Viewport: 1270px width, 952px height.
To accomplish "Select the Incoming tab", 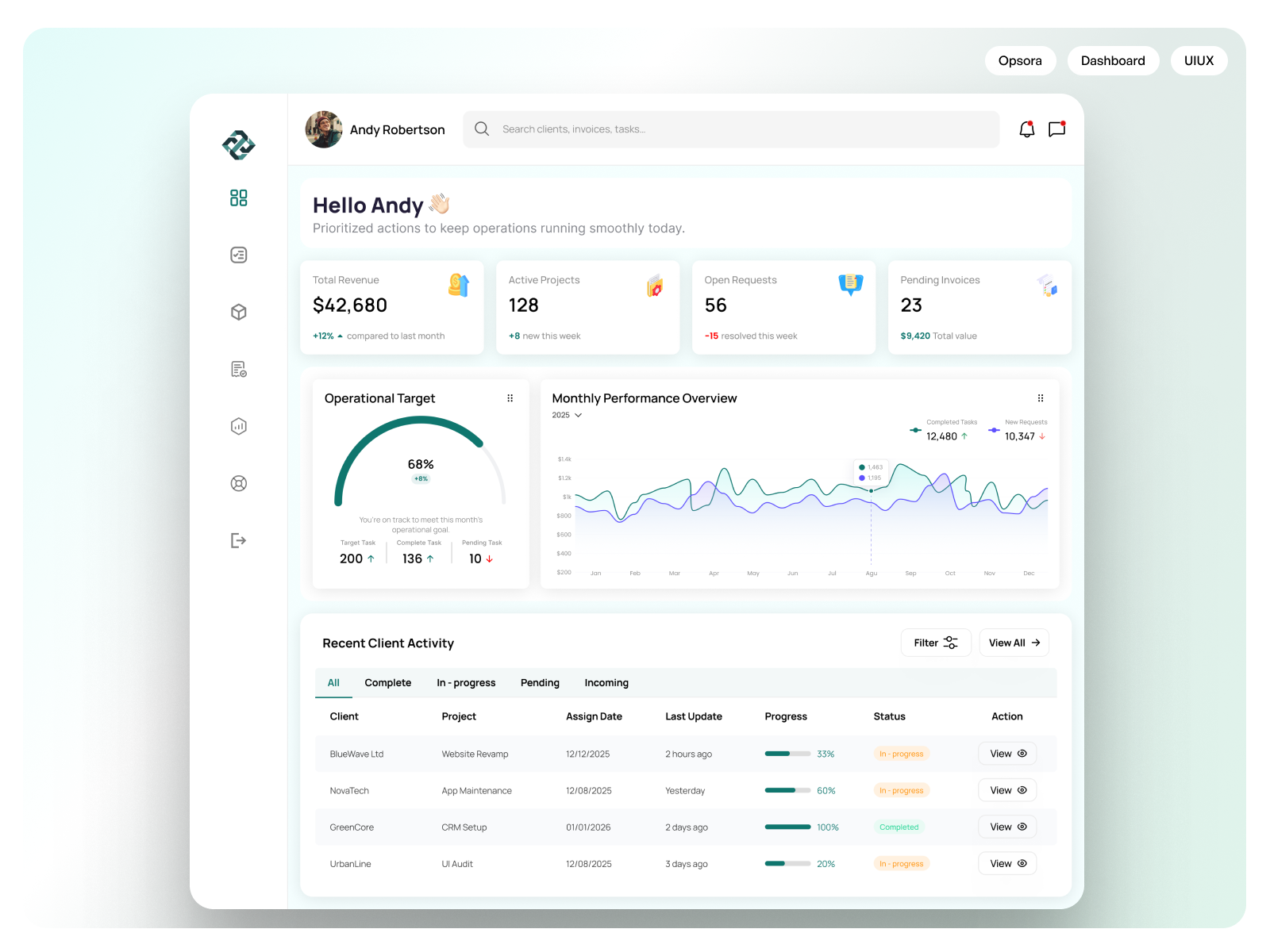I will (606, 682).
